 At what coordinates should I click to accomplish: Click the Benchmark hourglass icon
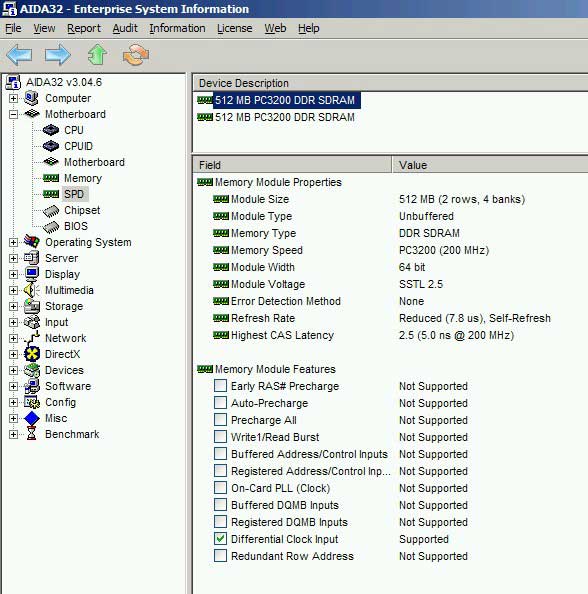pos(31,434)
